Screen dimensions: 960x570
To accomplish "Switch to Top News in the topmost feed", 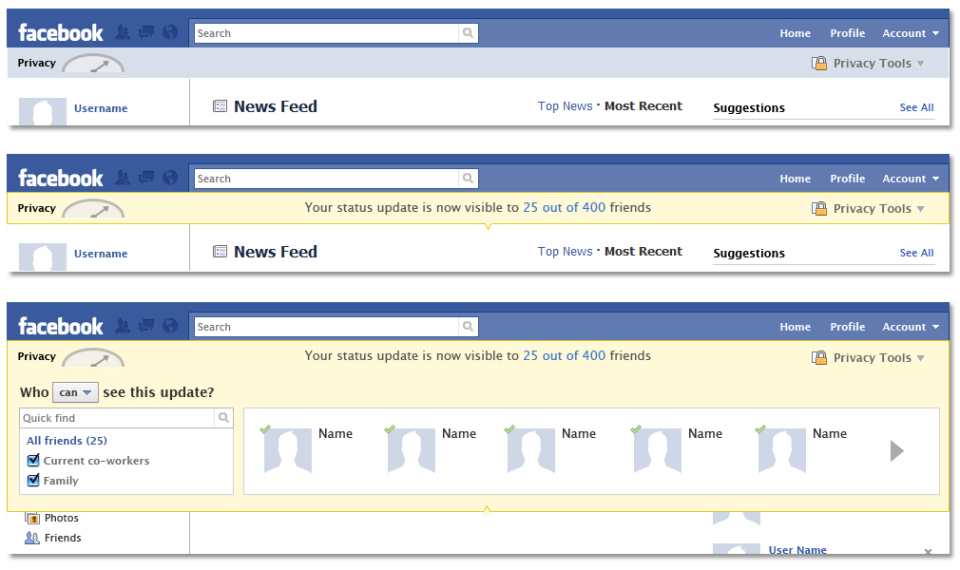I will coord(565,106).
